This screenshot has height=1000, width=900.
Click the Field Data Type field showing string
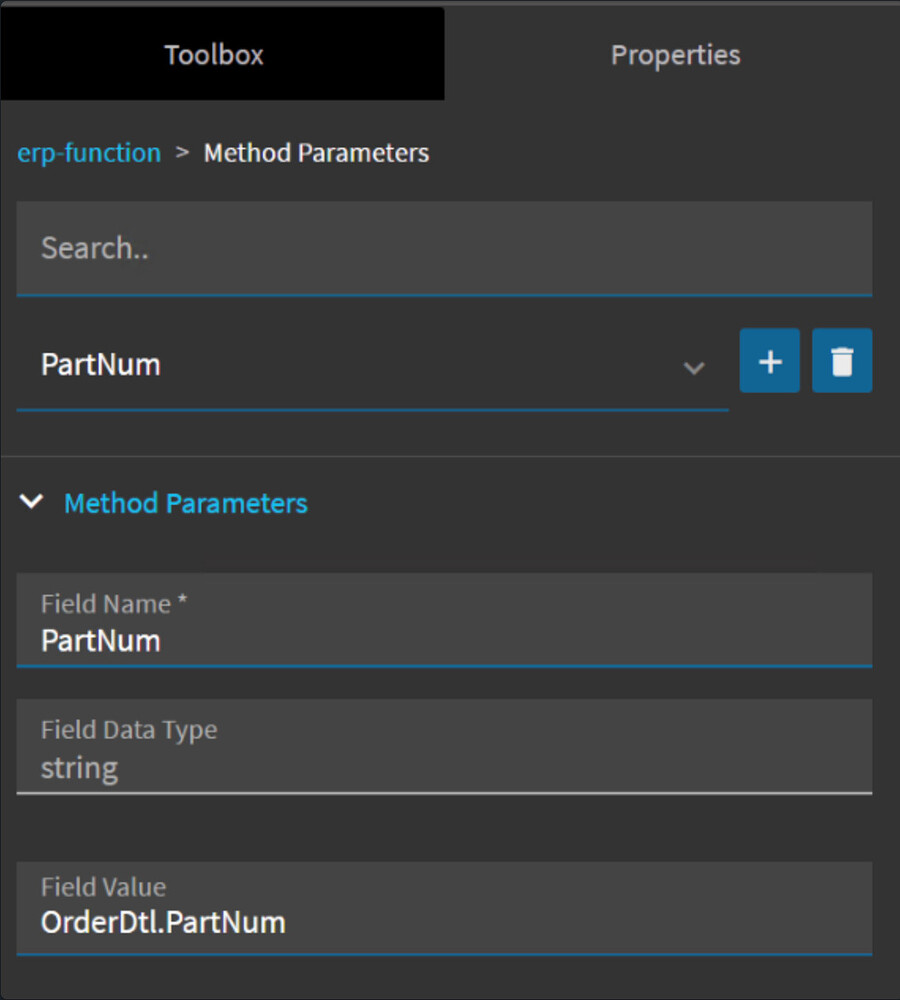(445, 767)
